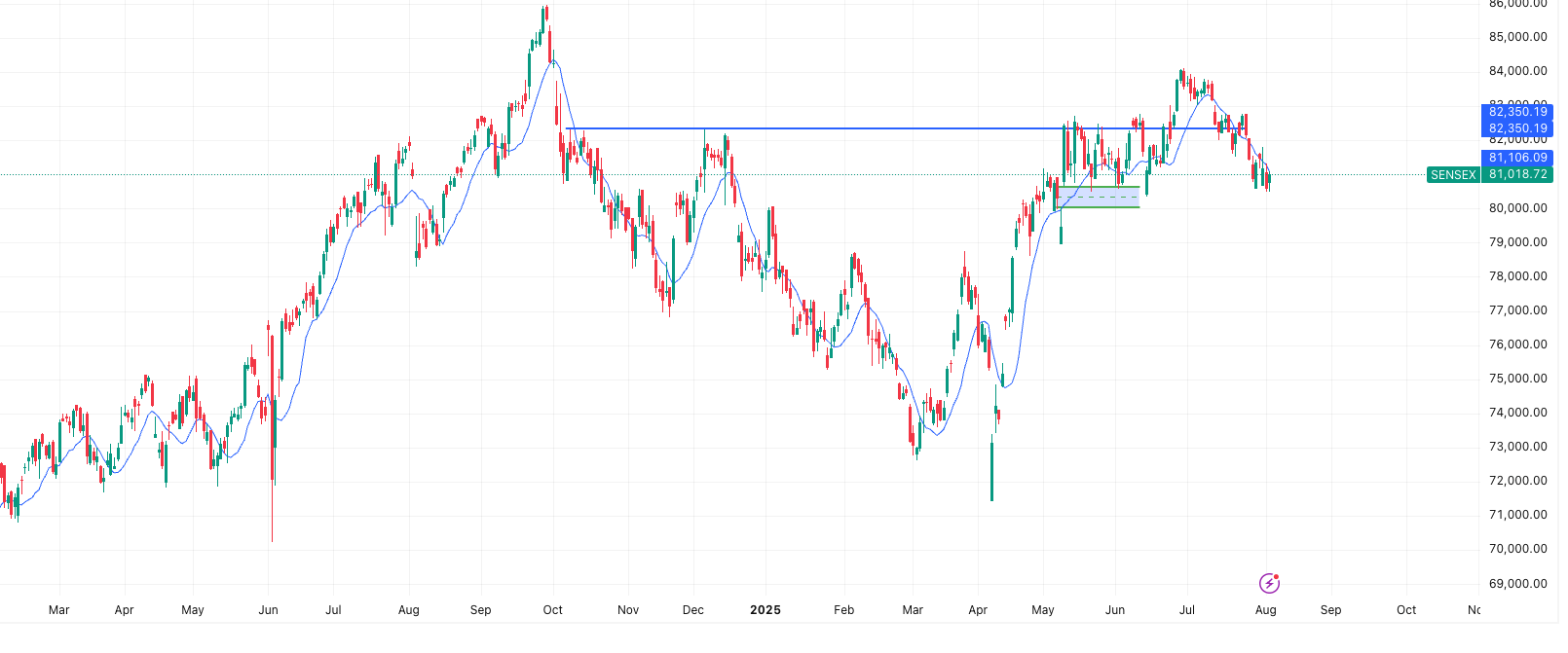This screenshot has width=1568, height=653.
Task: Click the blue 81,106.09 indicator value label
Action: (1517, 158)
